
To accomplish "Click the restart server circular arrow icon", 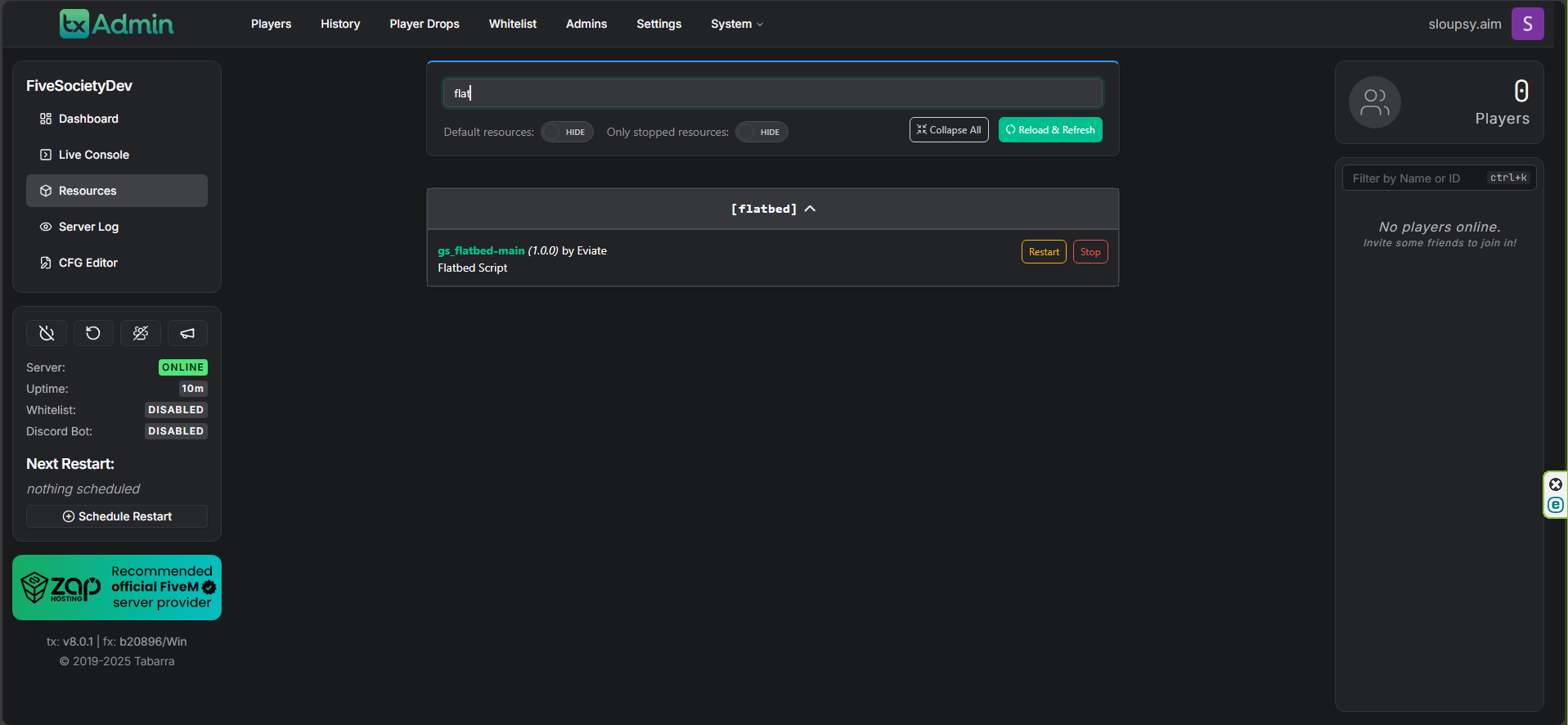I will coord(93,333).
